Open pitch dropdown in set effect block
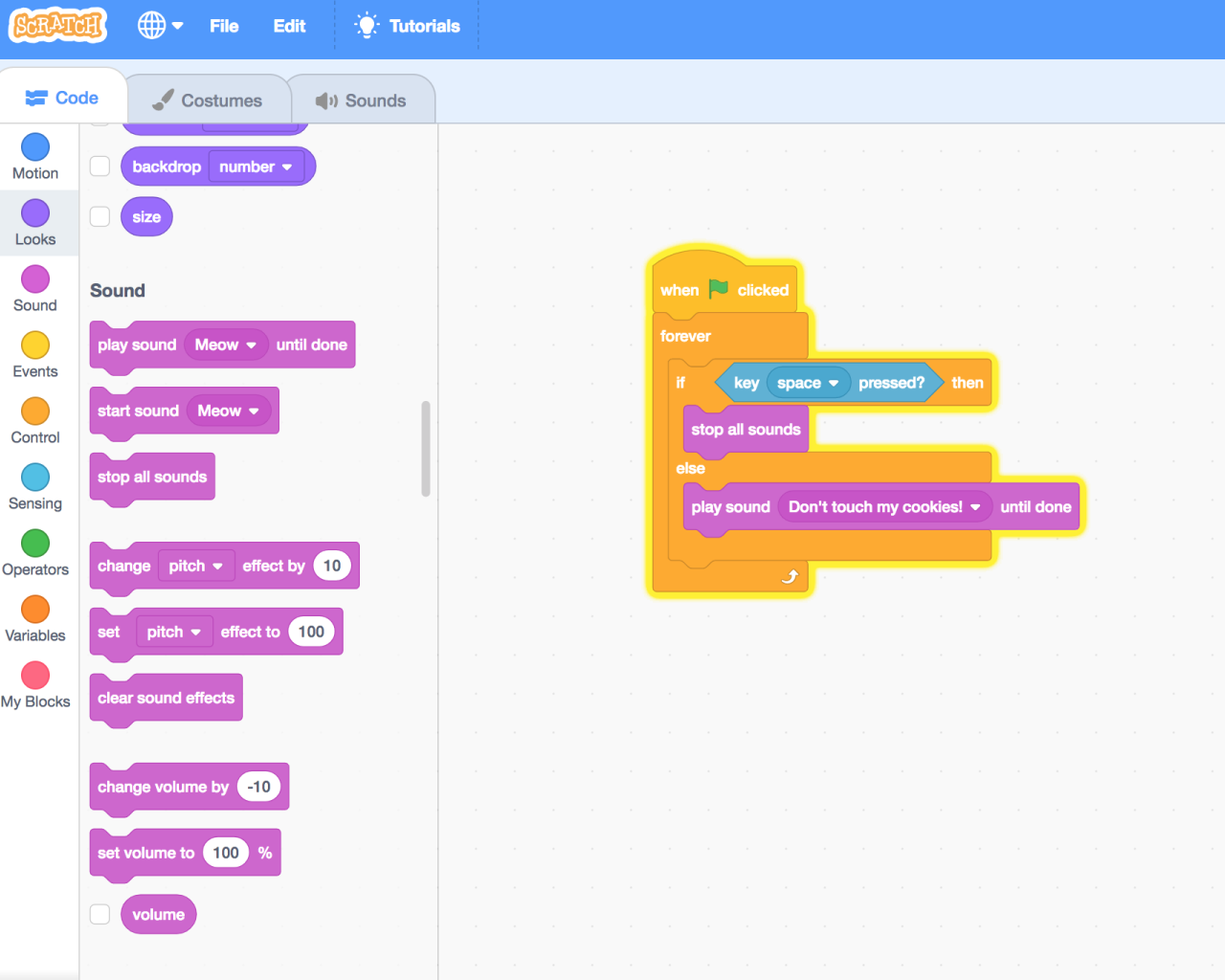Screen dimensions: 1225x980 tap(174, 632)
